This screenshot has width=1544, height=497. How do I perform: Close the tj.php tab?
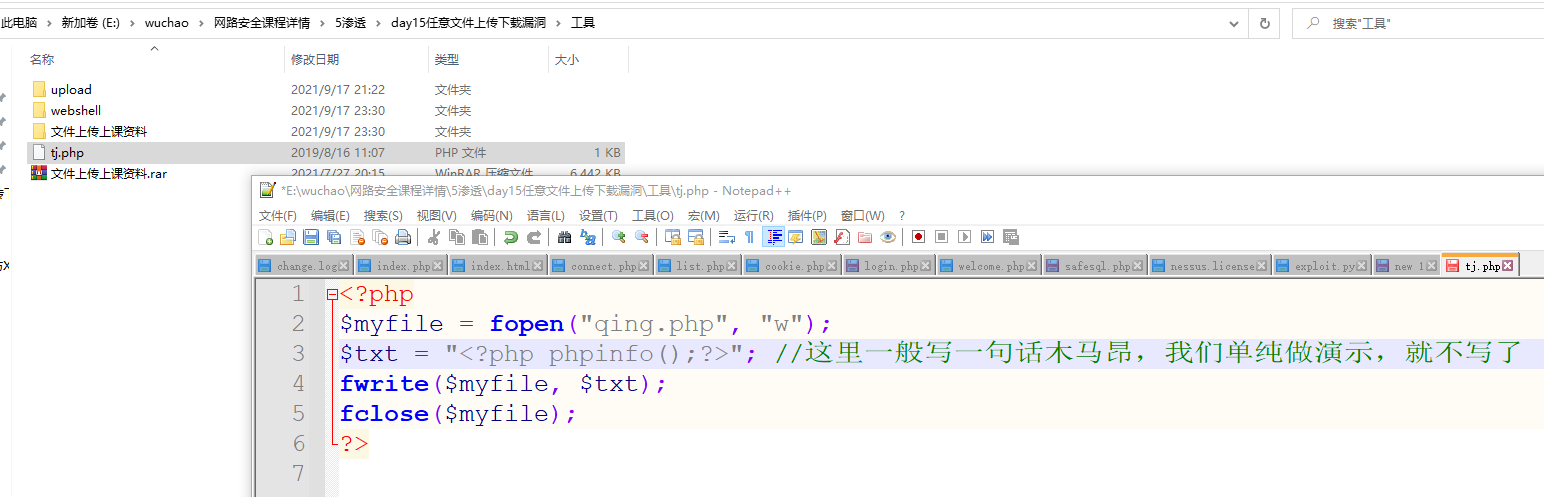coord(1508,266)
